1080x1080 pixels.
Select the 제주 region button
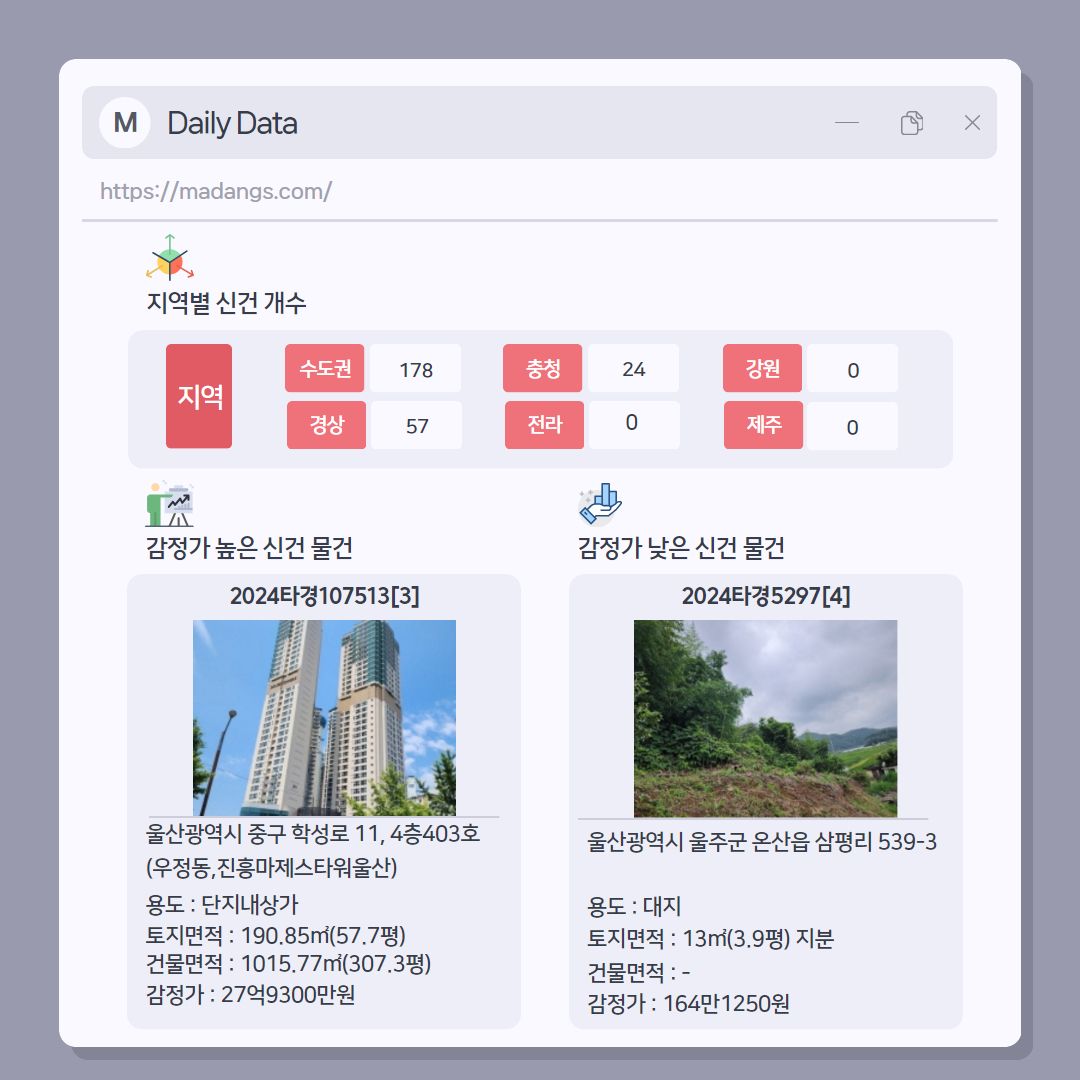(x=763, y=425)
